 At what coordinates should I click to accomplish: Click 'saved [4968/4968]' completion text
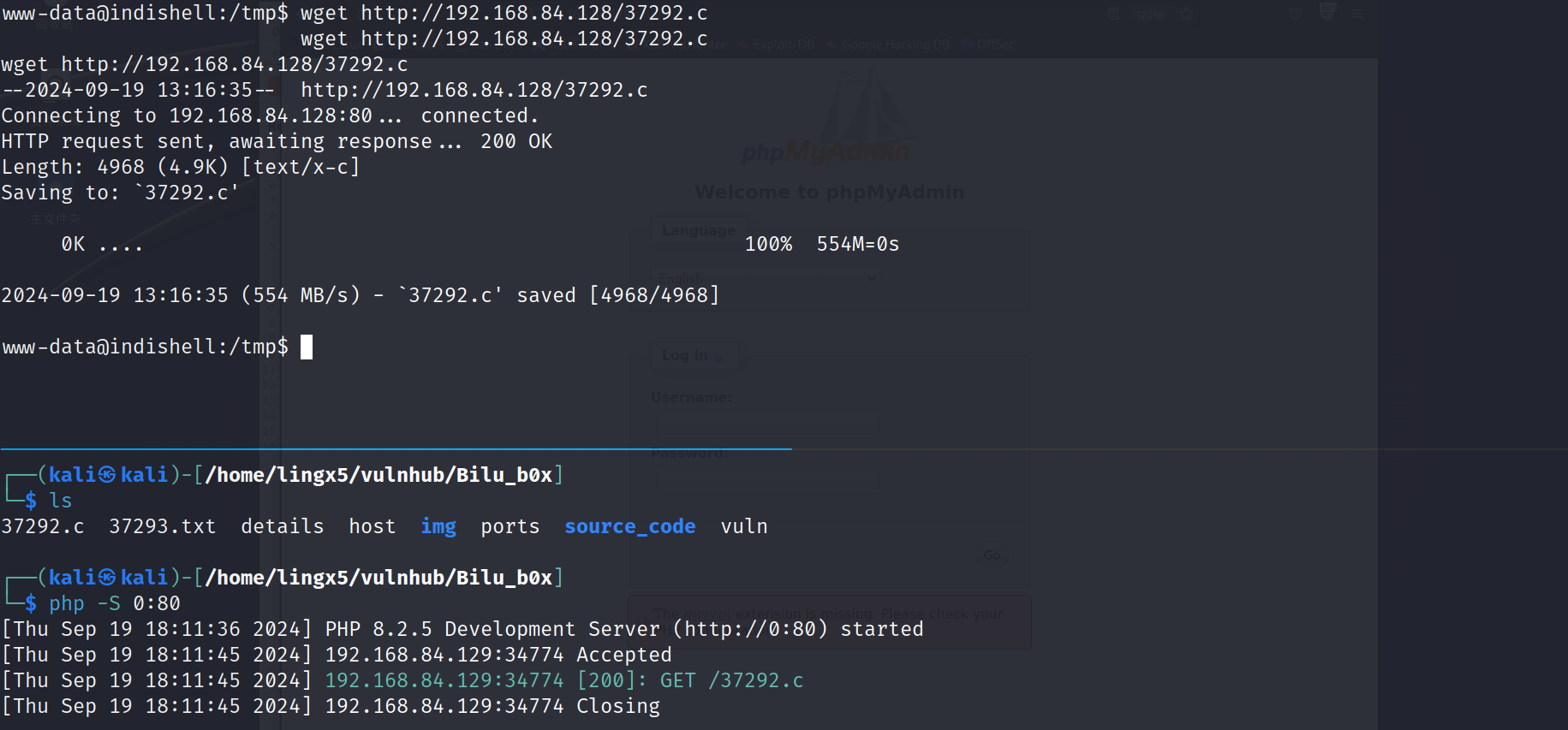click(x=618, y=295)
